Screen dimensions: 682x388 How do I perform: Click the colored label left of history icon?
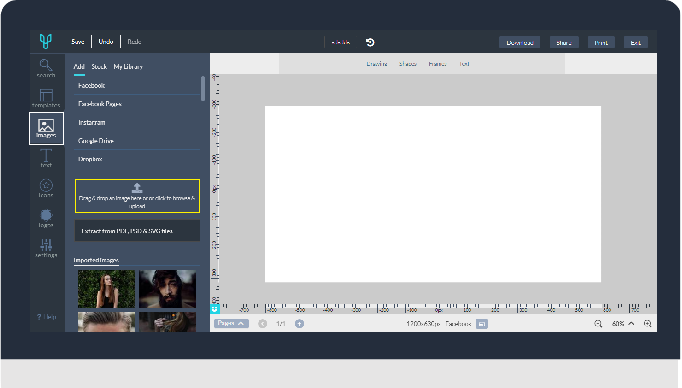(341, 42)
